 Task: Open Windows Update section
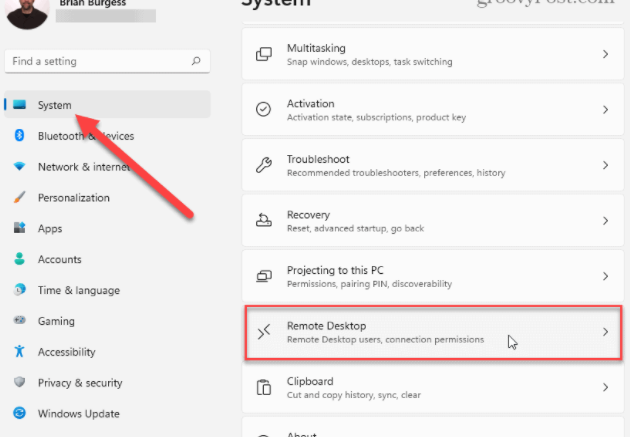[x=78, y=414]
